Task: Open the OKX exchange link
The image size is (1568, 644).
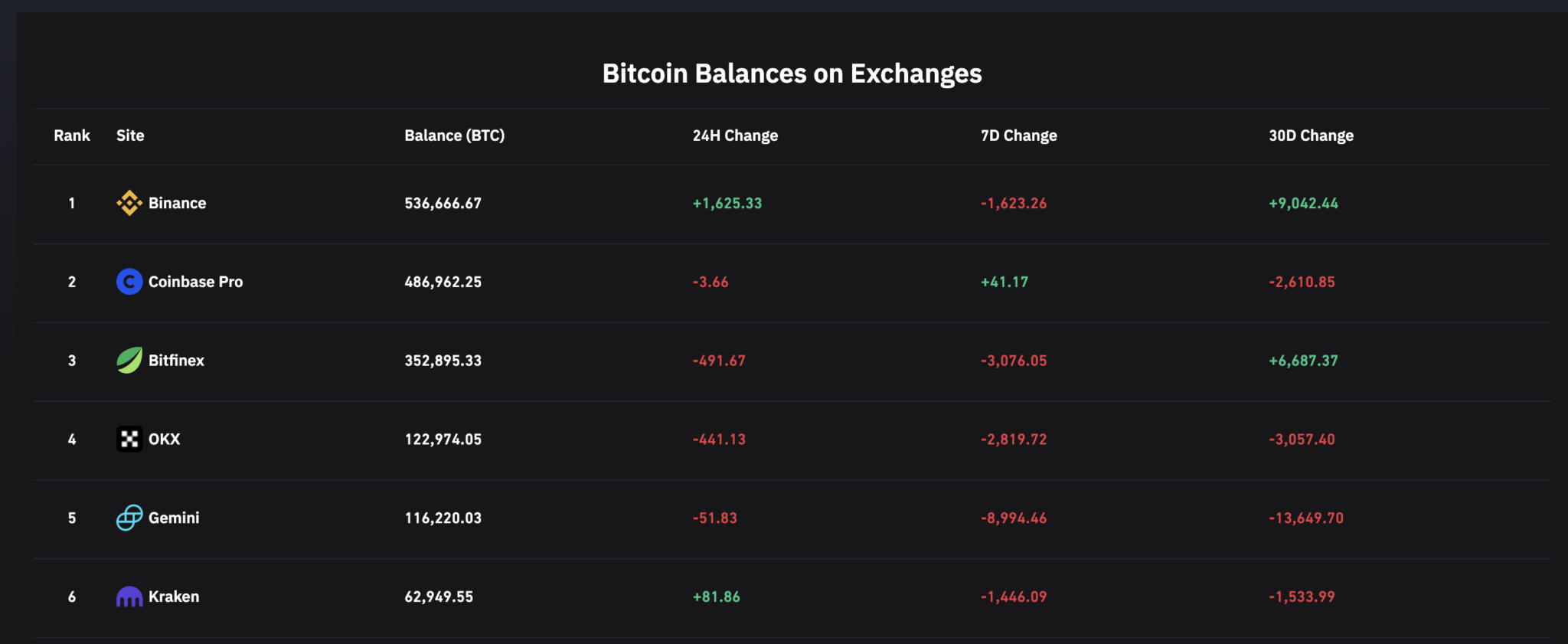Action: coord(164,439)
